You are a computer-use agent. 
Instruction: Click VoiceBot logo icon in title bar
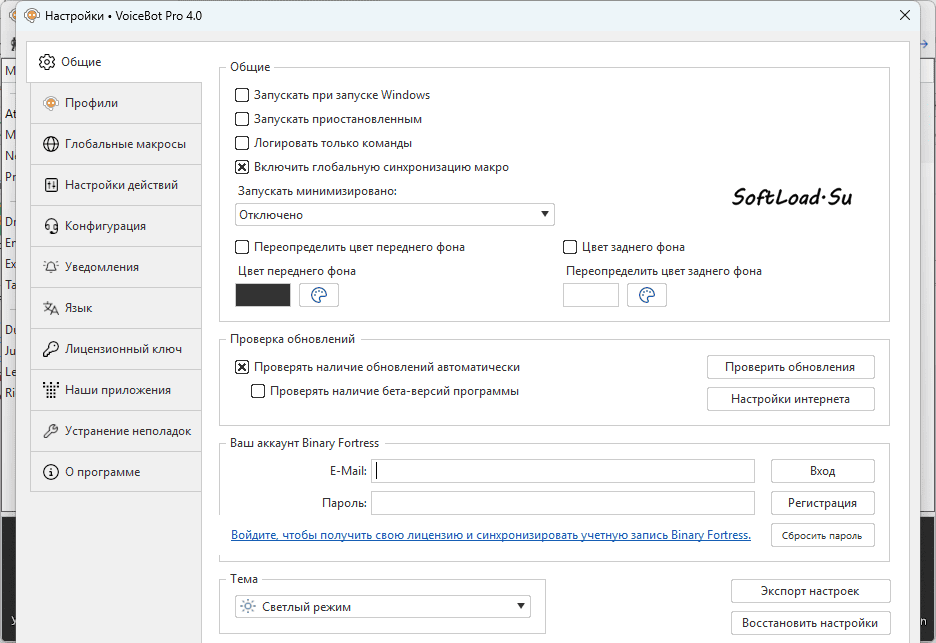[32, 16]
